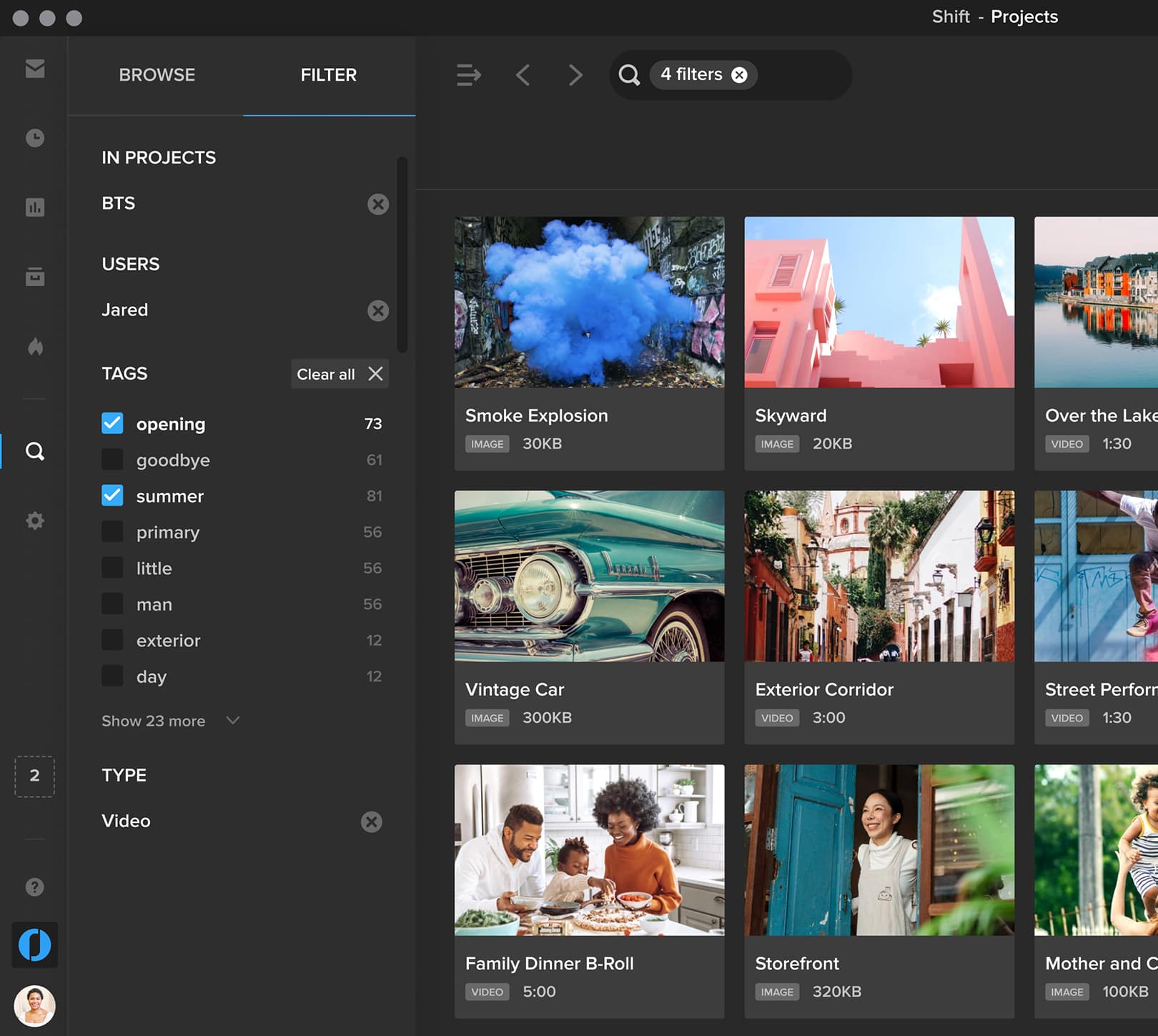Open the Storefront thumbnail
This screenshot has width=1158, height=1036.
click(879, 850)
